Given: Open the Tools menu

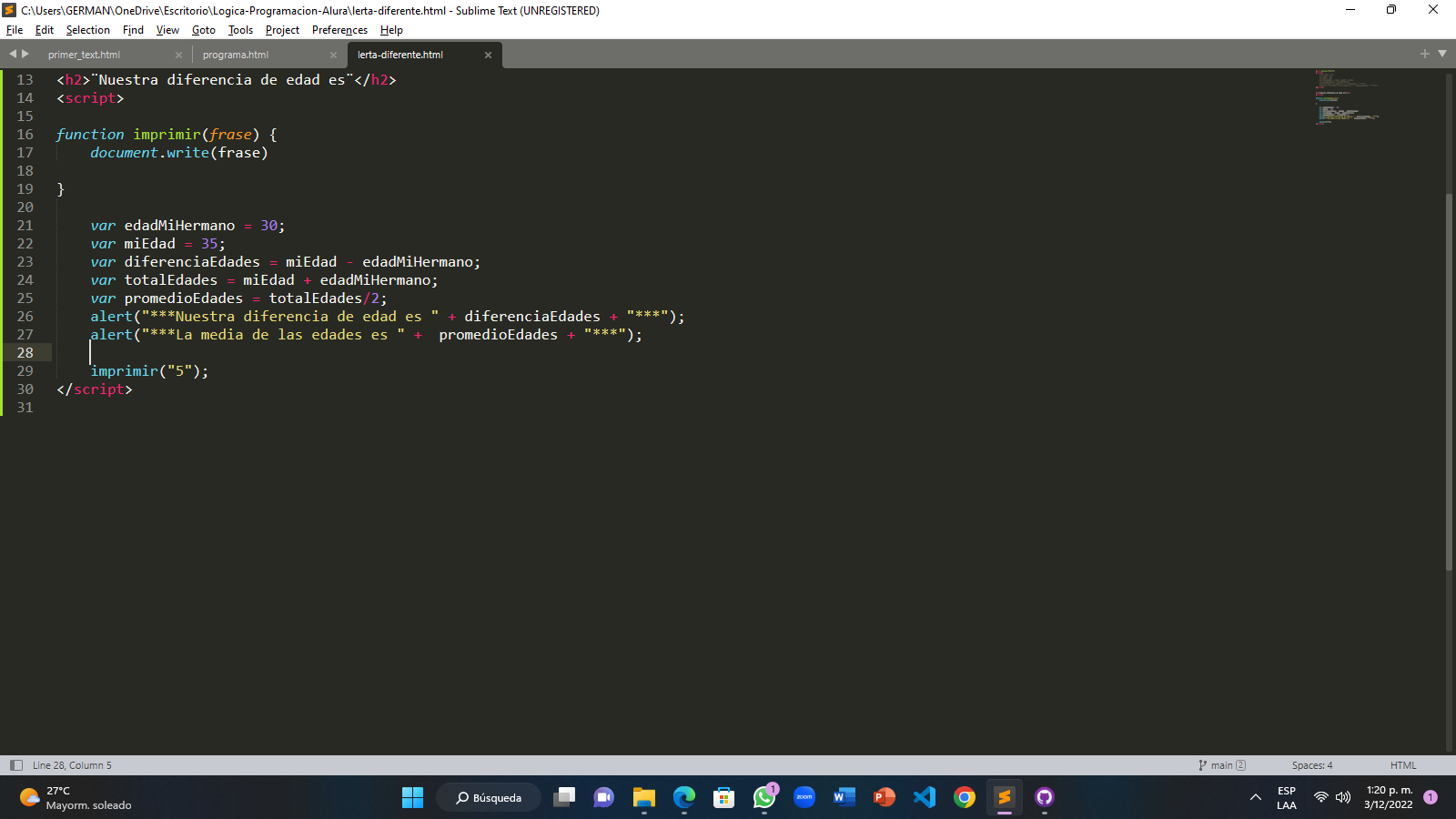Looking at the screenshot, I should tap(240, 30).
